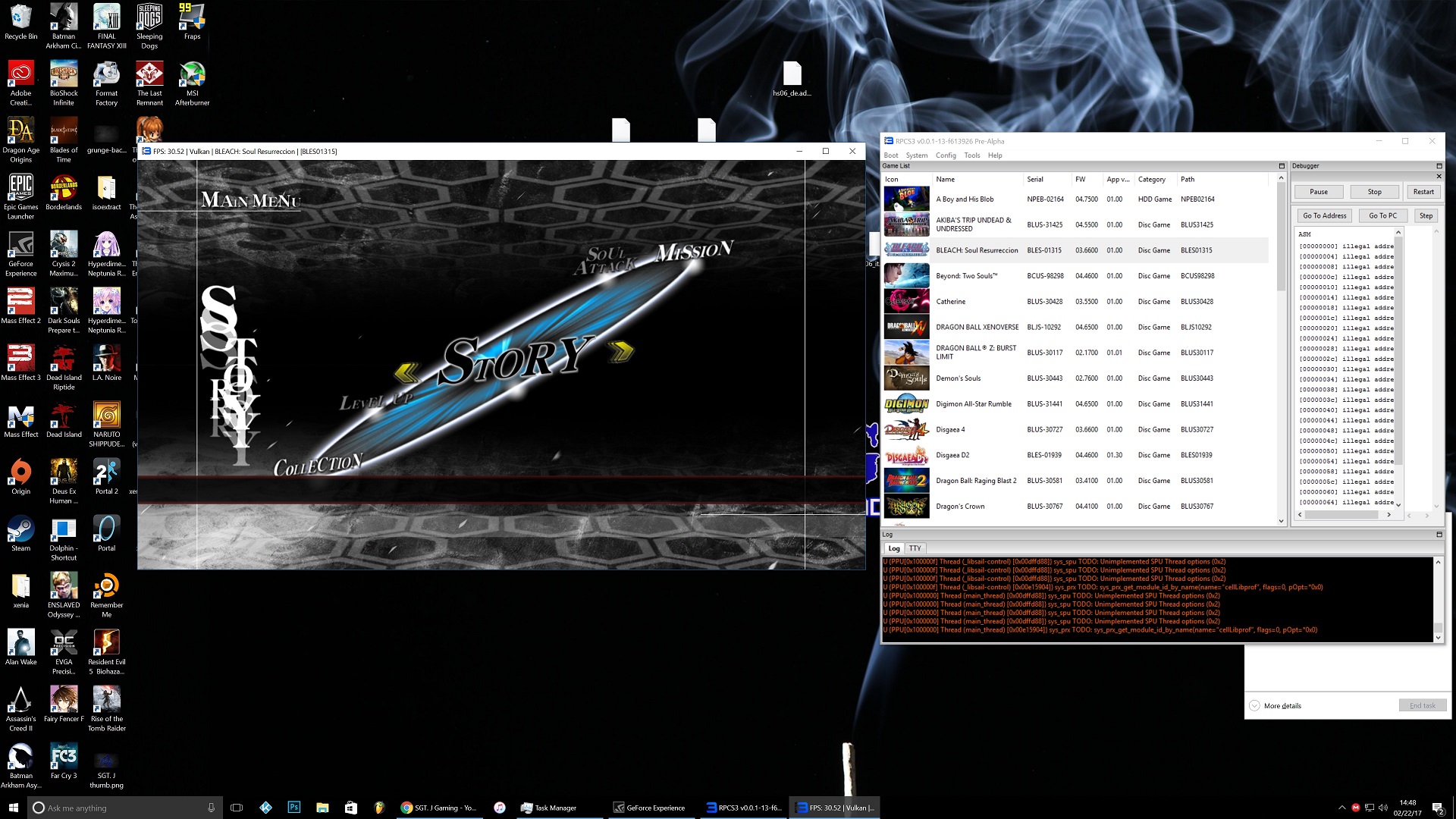This screenshot has height=819, width=1456.
Task: Close the Debugger panel
Action: coord(1439,177)
